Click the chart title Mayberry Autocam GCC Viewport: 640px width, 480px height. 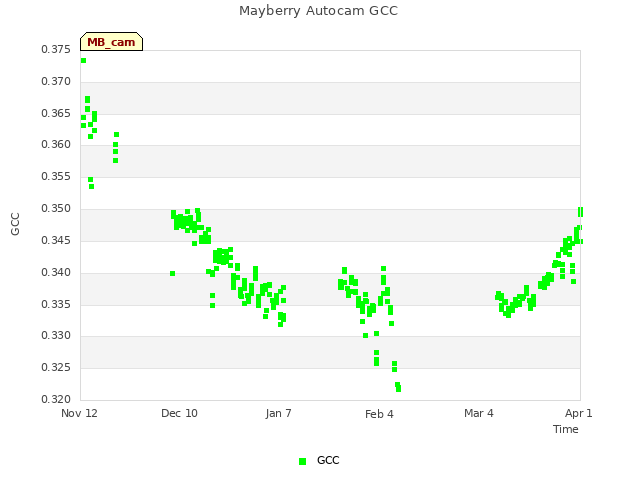click(318, 11)
